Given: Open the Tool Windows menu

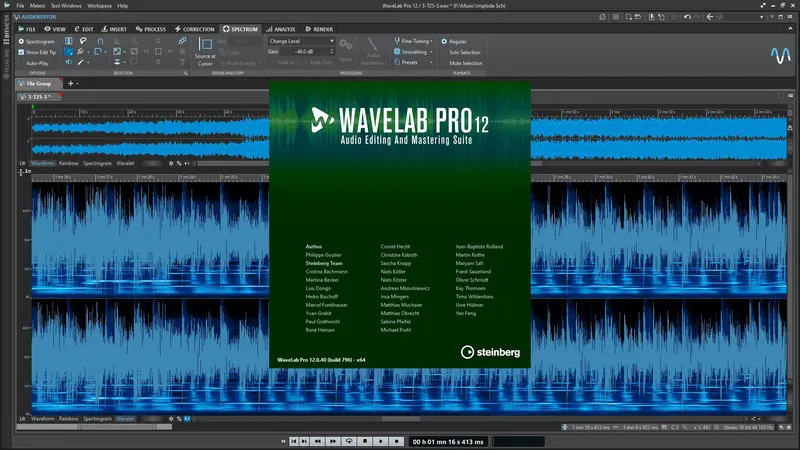Looking at the screenshot, I should point(66,6).
